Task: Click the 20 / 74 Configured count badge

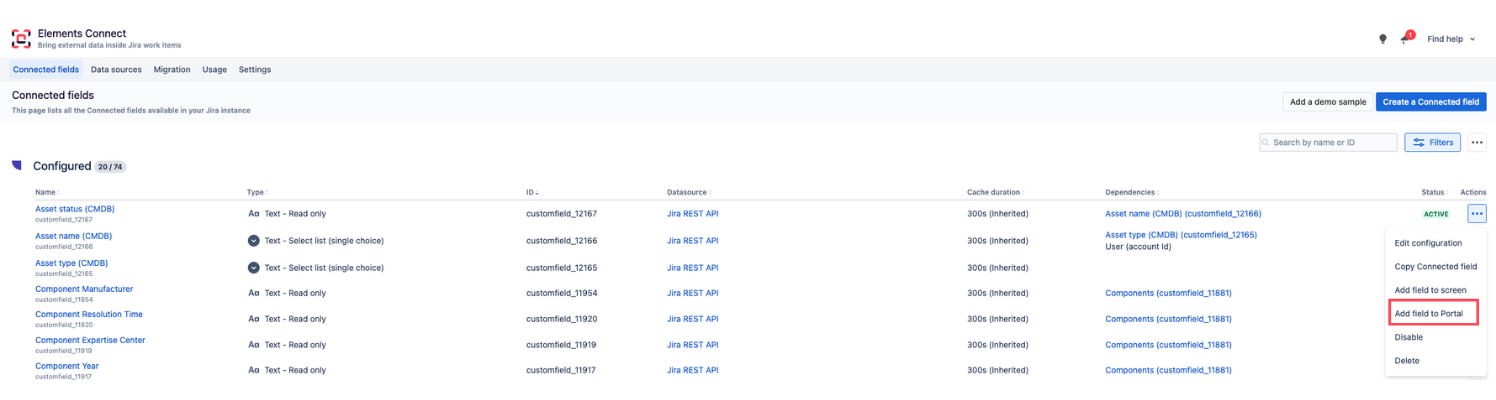Action: click(110, 166)
